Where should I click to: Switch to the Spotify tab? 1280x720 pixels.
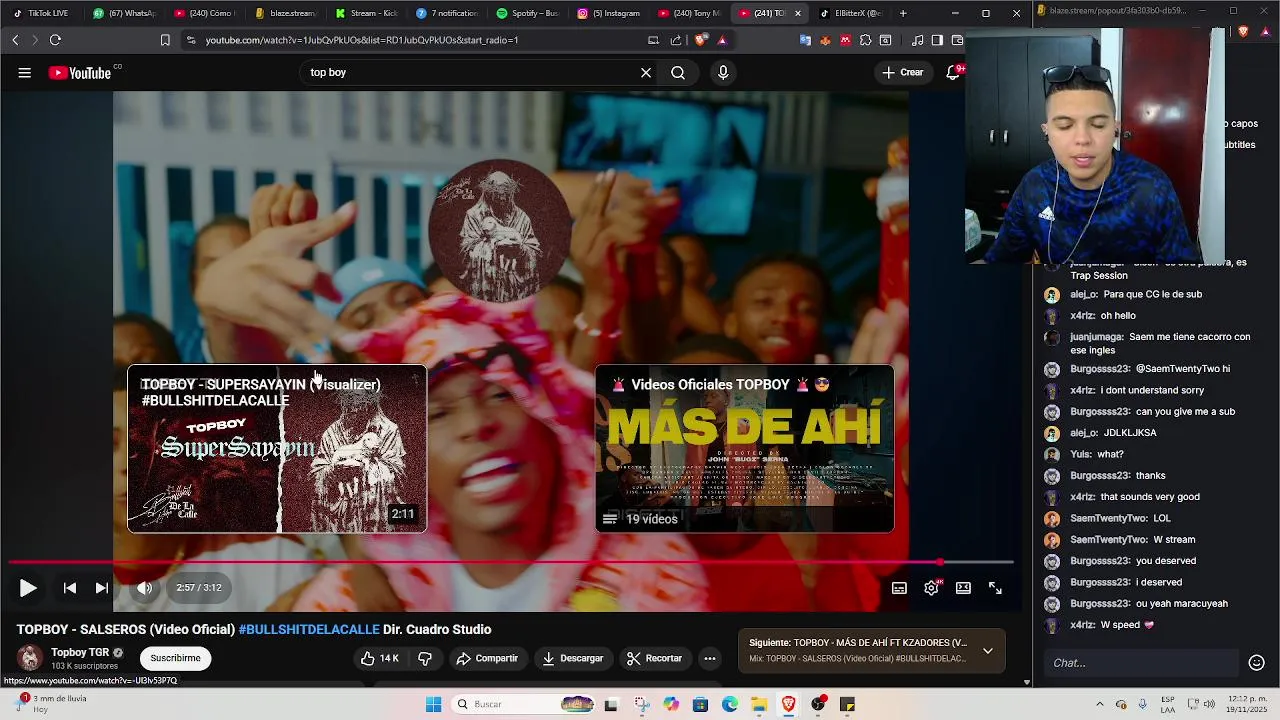pos(529,13)
